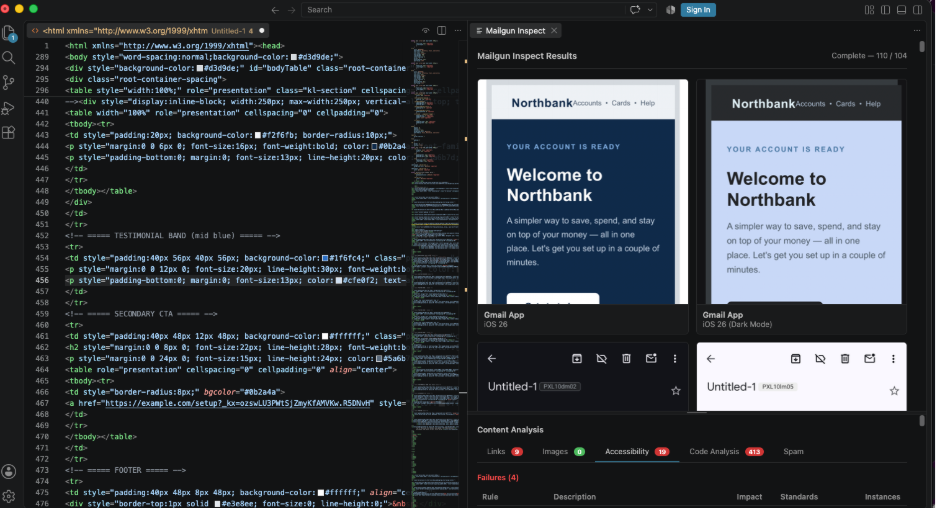Open the w3.org xhtml link on line 1

coord(186,46)
